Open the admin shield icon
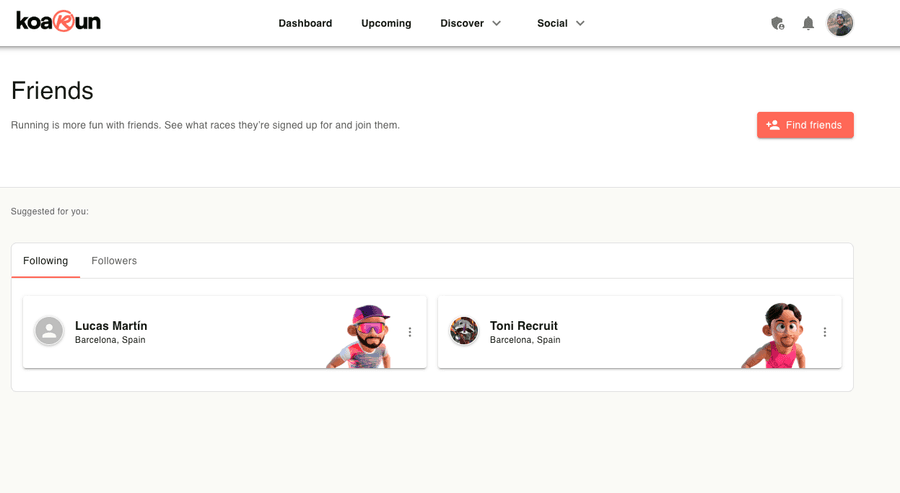 click(778, 23)
